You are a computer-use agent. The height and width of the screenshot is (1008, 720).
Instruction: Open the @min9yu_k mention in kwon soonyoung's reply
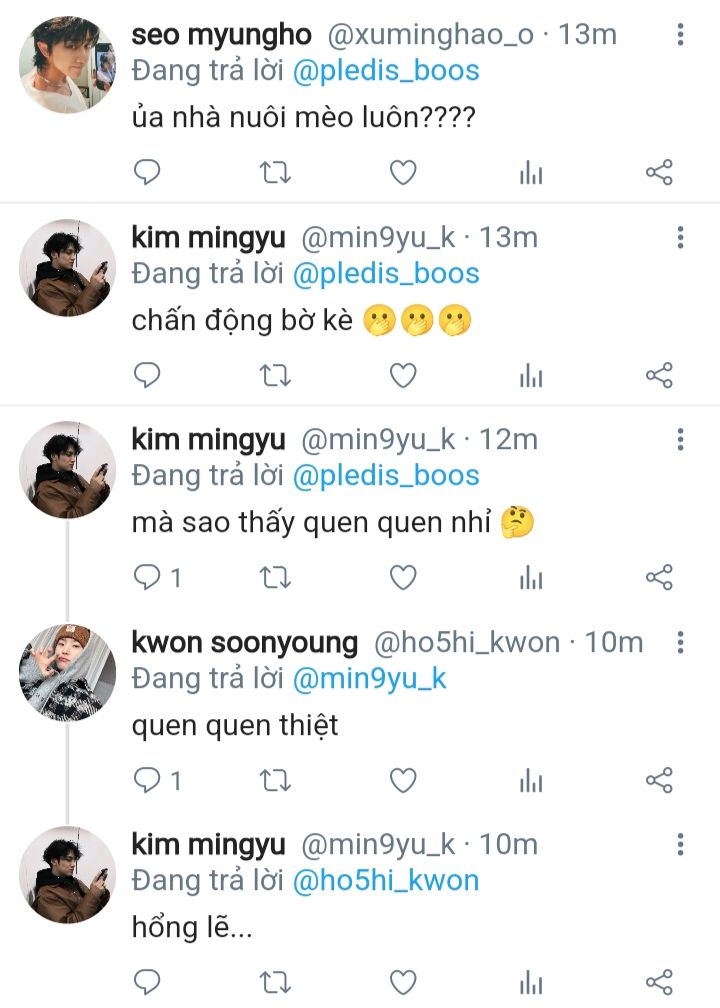pos(369,678)
